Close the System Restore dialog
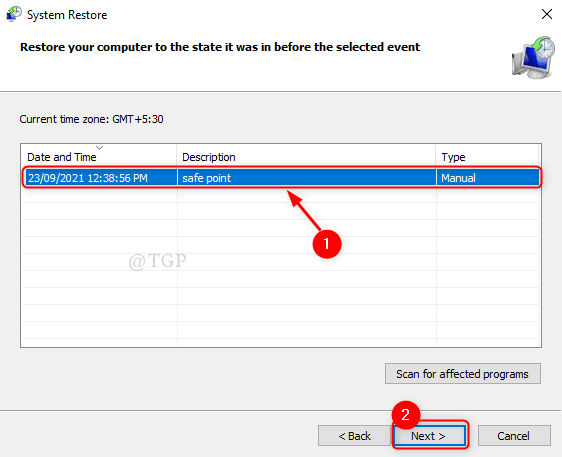 [547, 14]
